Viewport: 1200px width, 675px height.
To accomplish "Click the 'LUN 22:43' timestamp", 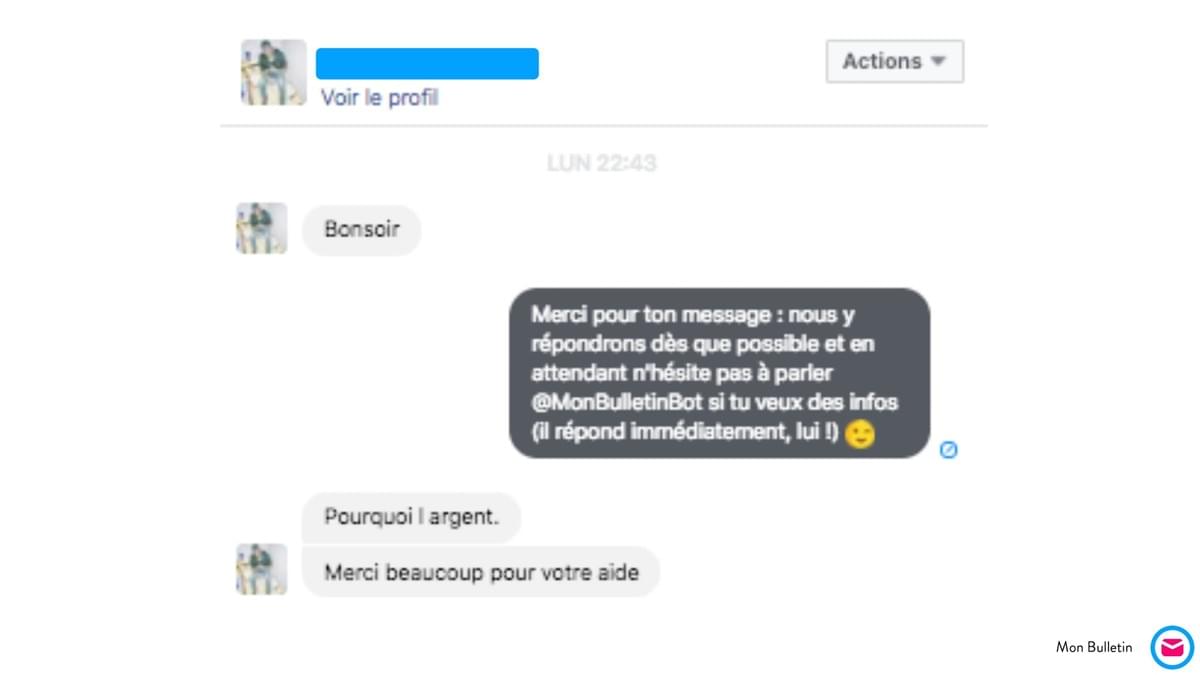I will pos(601,162).
